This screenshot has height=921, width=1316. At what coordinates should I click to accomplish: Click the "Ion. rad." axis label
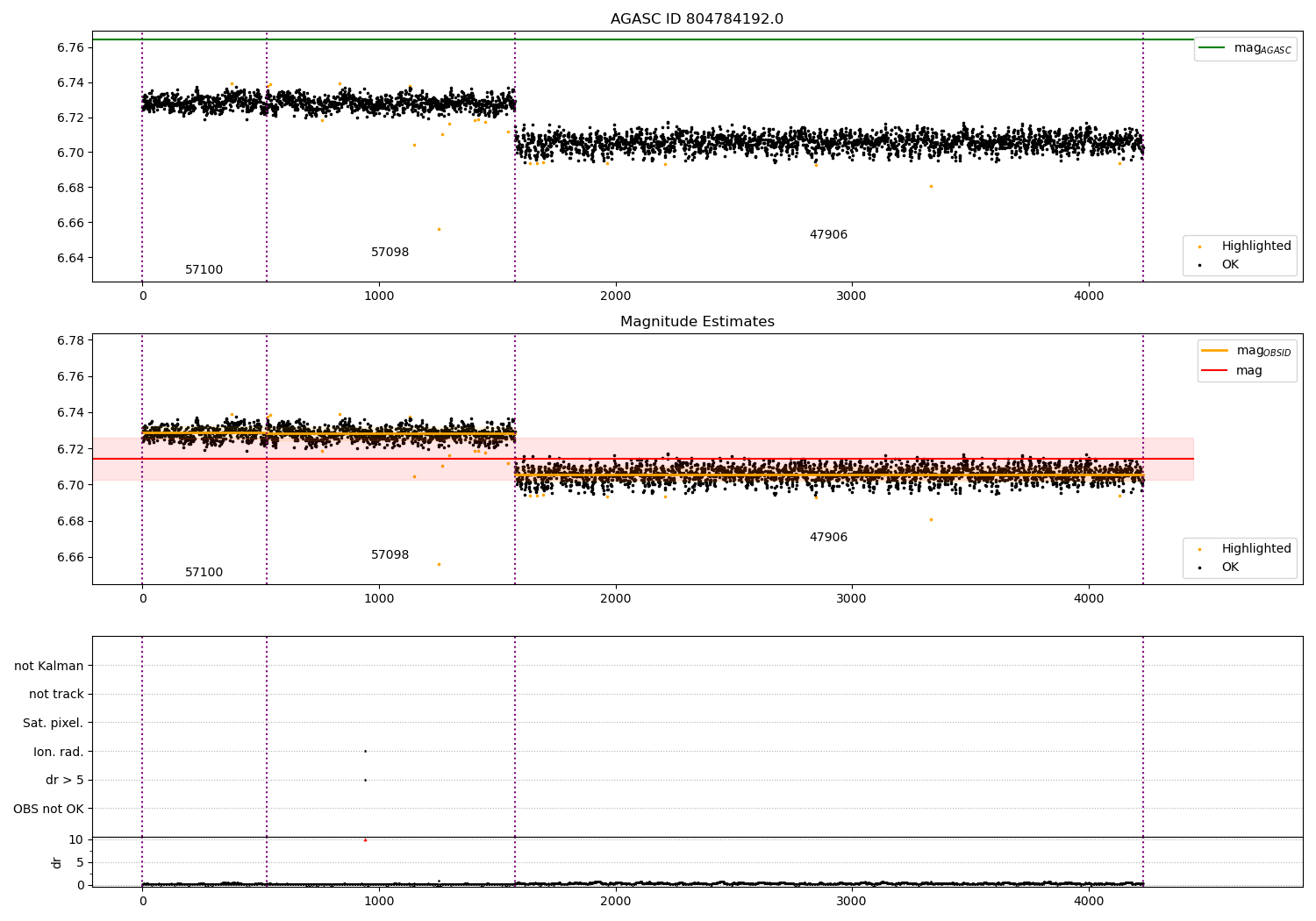(59, 752)
